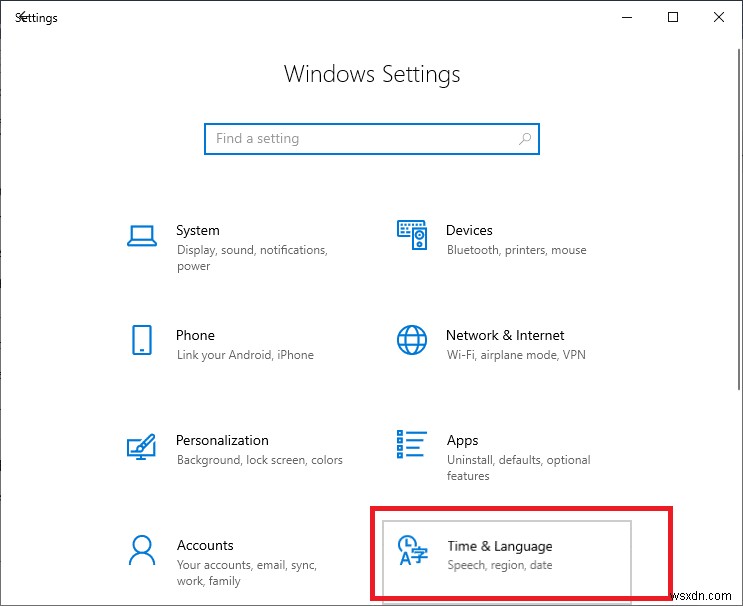Click 'Display, sound, notifications, power' text
This screenshot has width=743, height=606.
point(253,258)
